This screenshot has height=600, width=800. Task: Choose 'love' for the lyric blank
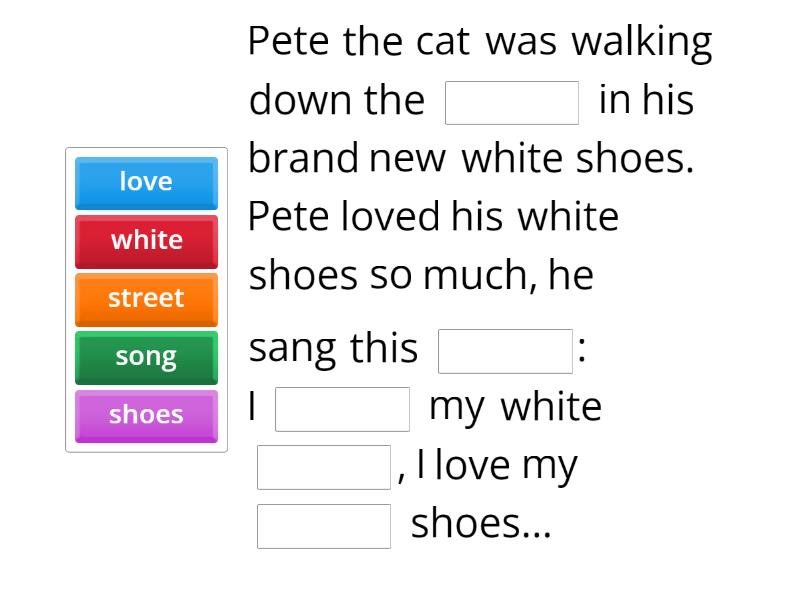pos(146,181)
